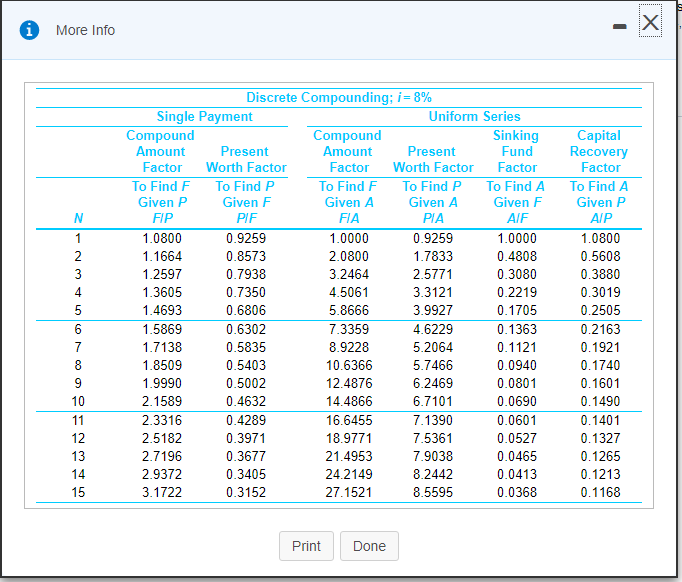Image resolution: width=682 pixels, height=582 pixels.
Task: Click the cell value 0.0527
Action: point(517,438)
